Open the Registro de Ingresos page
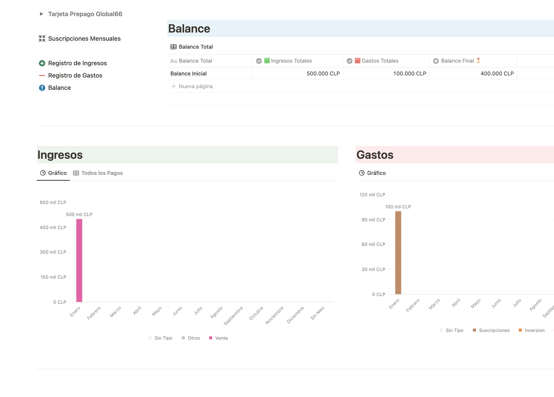 pyautogui.click(x=77, y=63)
